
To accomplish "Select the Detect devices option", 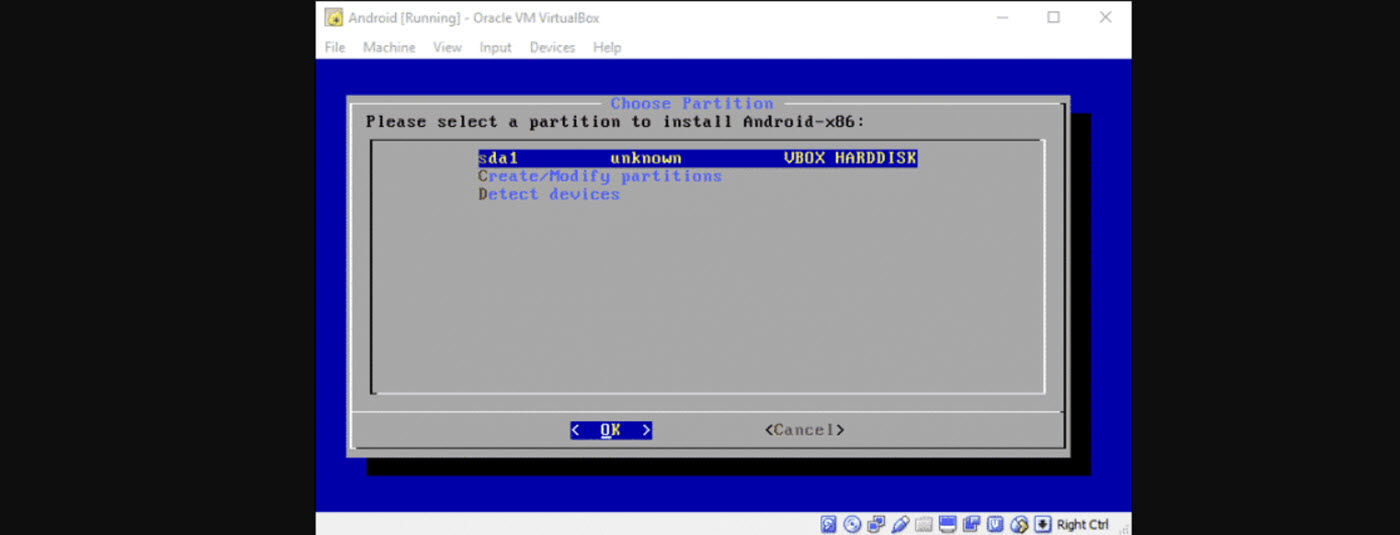I will click(x=549, y=194).
